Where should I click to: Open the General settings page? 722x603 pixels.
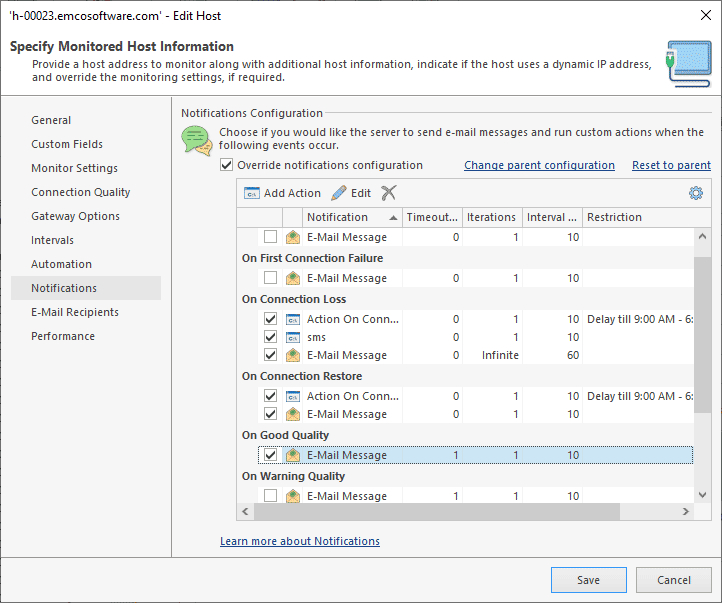pyautogui.click(x=86, y=120)
